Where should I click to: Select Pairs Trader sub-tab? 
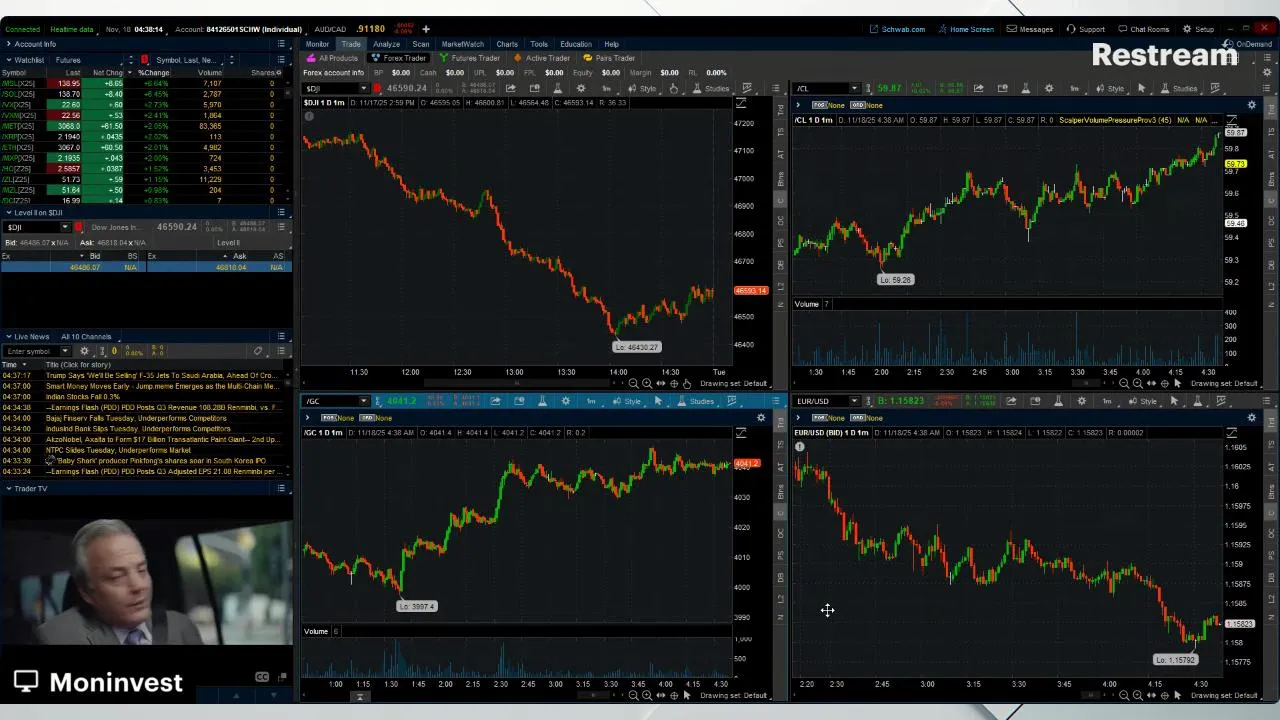(610, 58)
